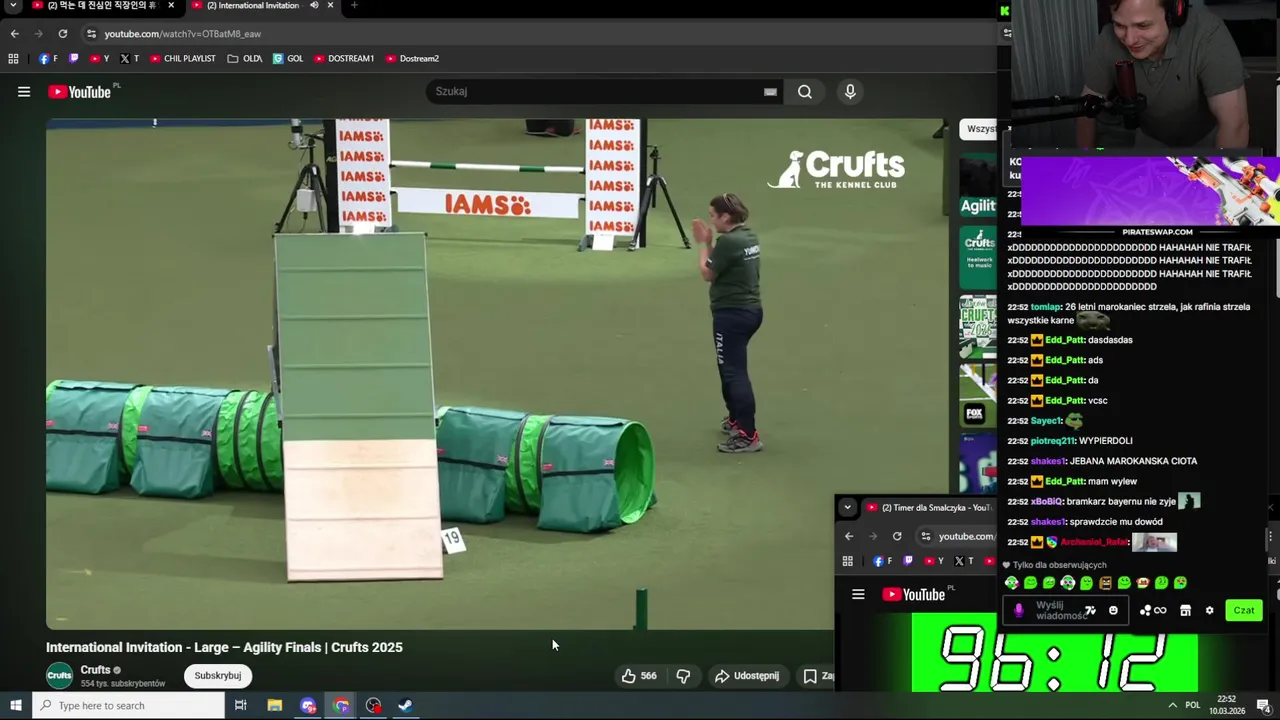Open the Twitch bookmark icon

tap(73, 59)
